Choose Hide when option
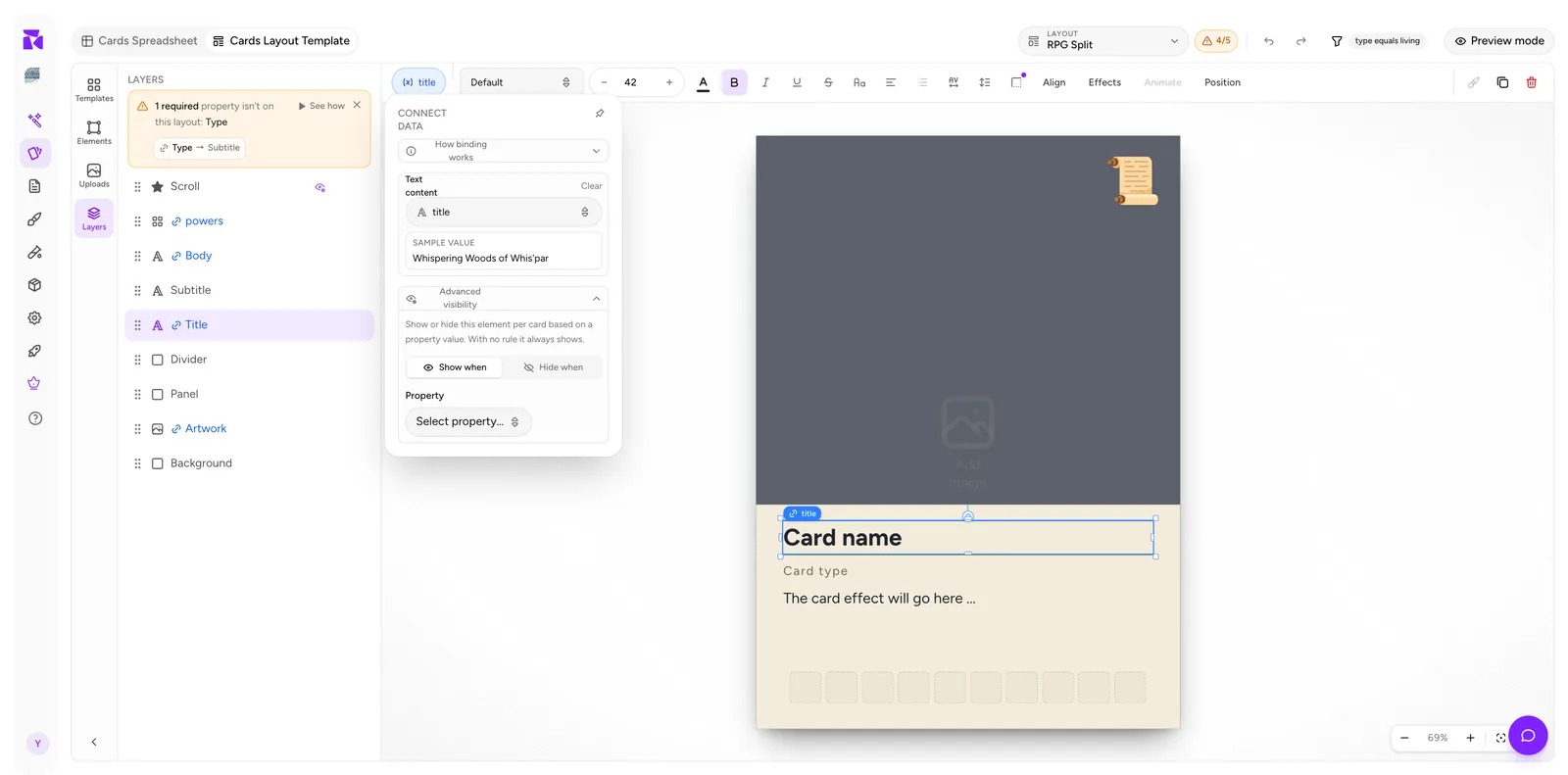 click(x=554, y=367)
